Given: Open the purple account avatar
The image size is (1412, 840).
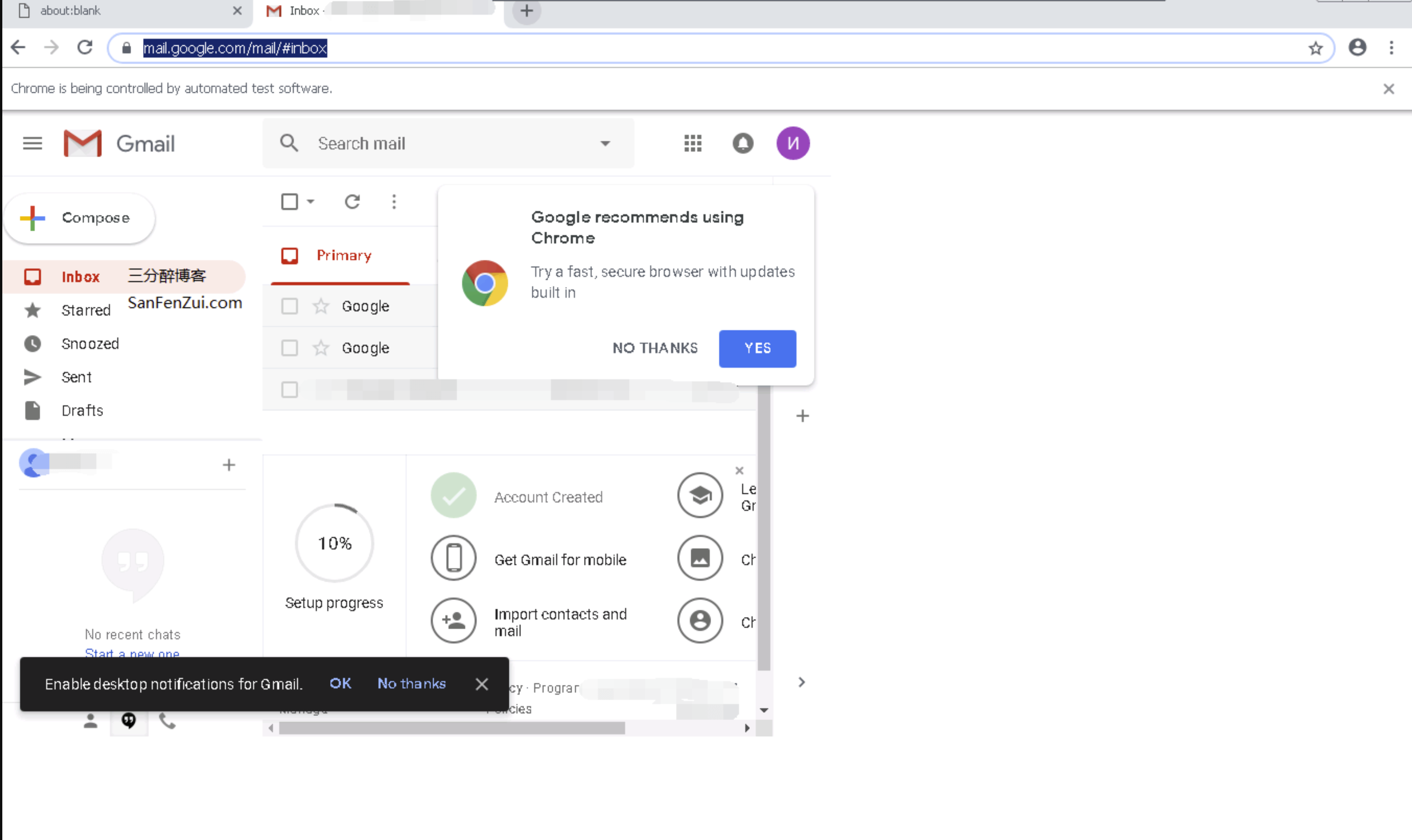Looking at the screenshot, I should (x=793, y=143).
